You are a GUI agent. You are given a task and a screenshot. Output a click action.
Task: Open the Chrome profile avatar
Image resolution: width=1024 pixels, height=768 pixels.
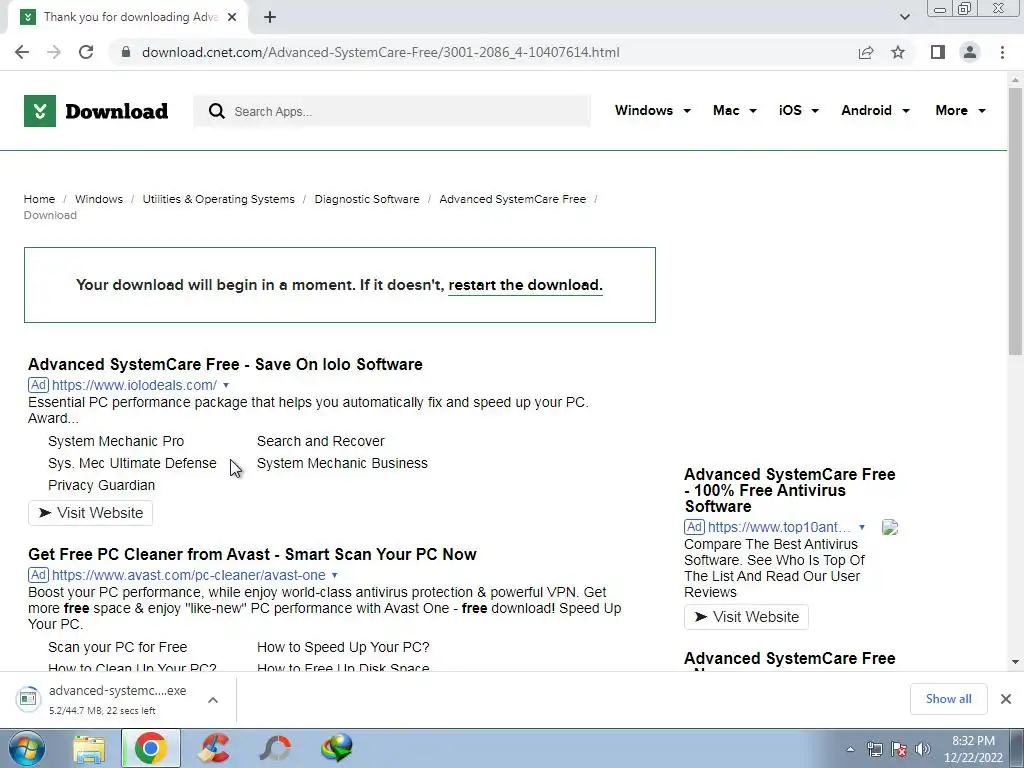[970, 52]
